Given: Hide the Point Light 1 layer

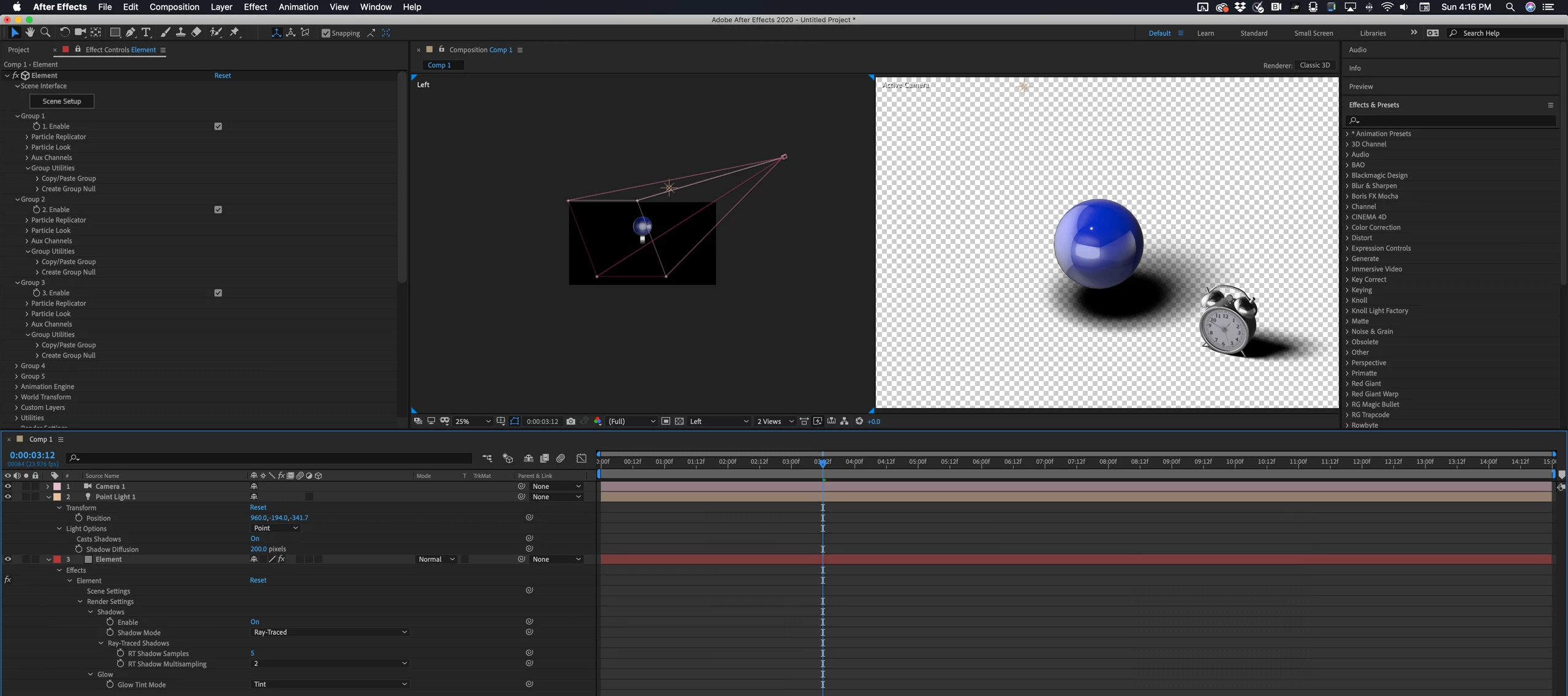Looking at the screenshot, I should click(x=8, y=497).
